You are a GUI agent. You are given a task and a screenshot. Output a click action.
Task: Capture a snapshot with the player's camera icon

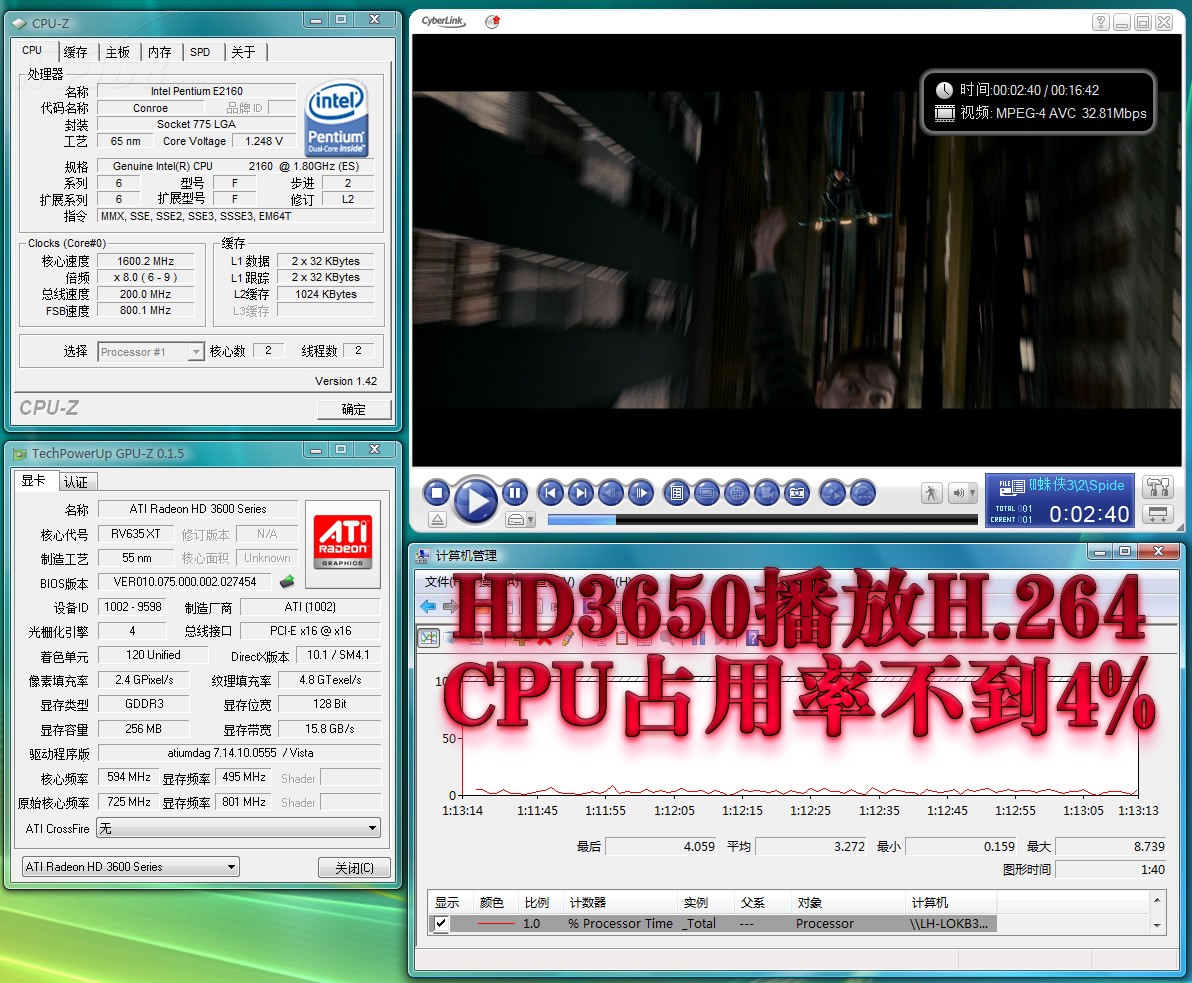[x=797, y=493]
